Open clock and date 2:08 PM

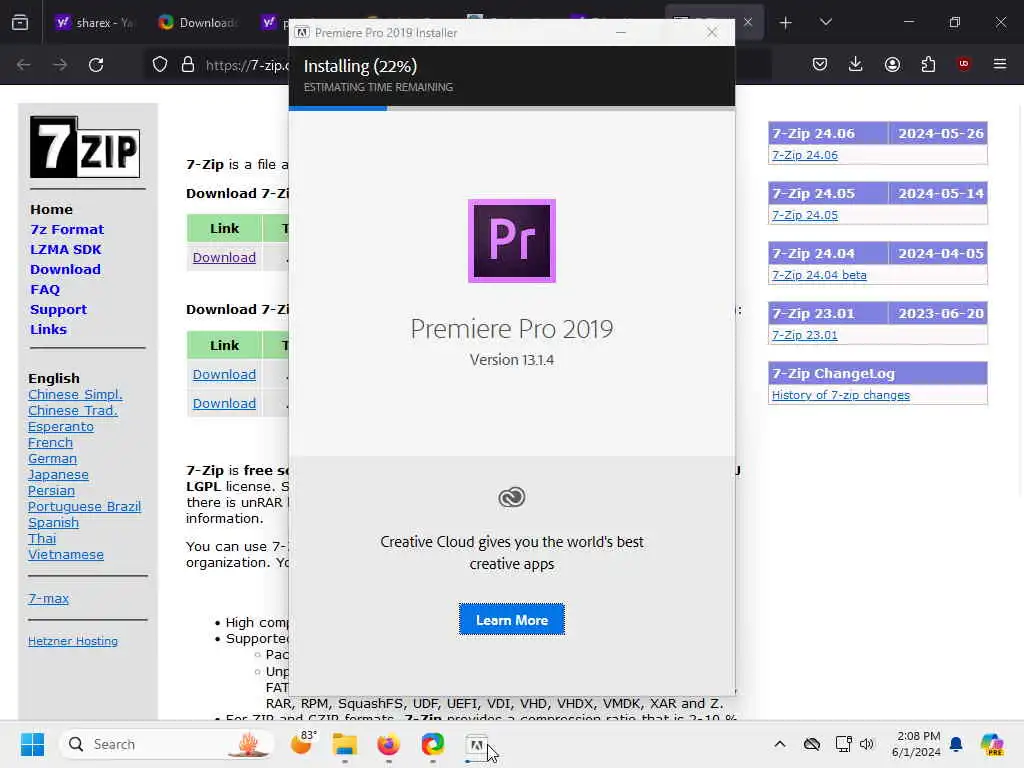pos(916,744)
